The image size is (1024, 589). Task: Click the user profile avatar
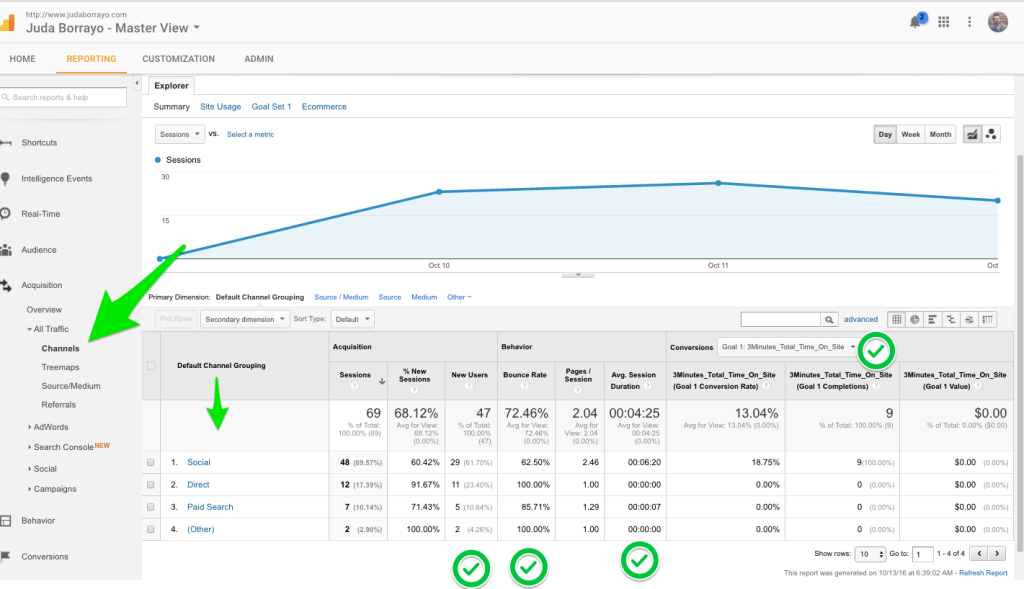[997, 22]
